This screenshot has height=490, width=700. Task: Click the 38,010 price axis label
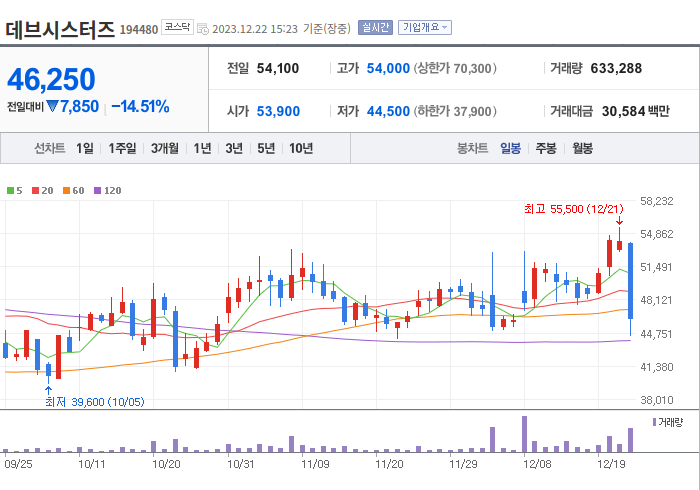[x=657, y=400]
